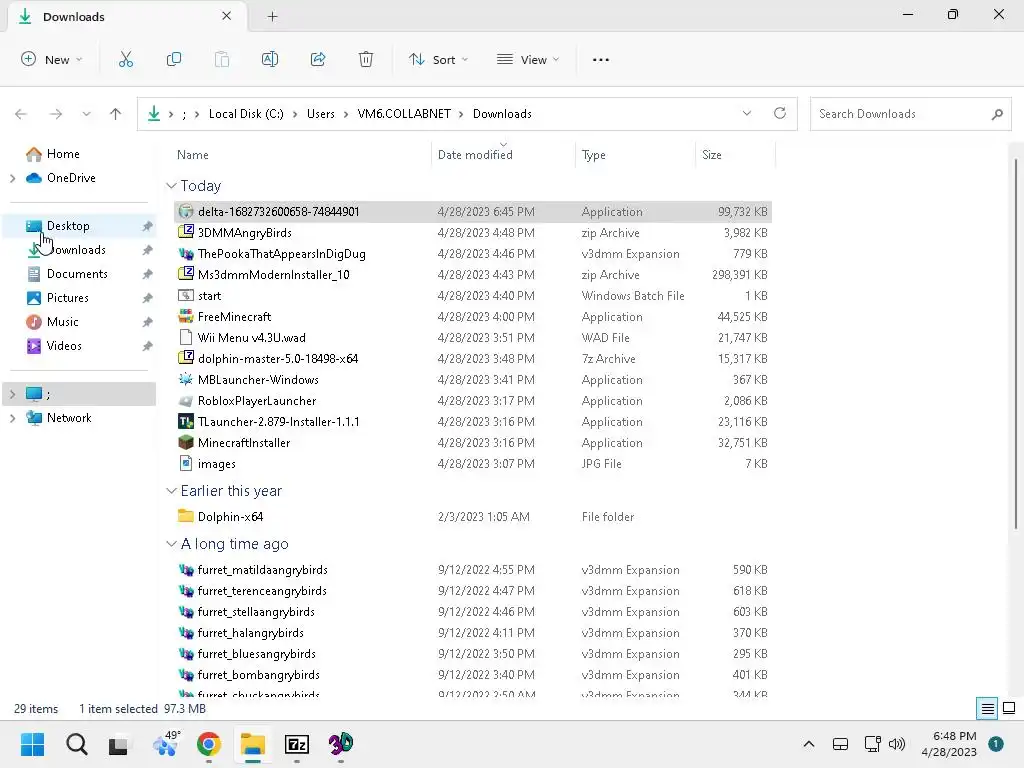Select the 3DMMAngryBirds zip archive

point(473,232)
